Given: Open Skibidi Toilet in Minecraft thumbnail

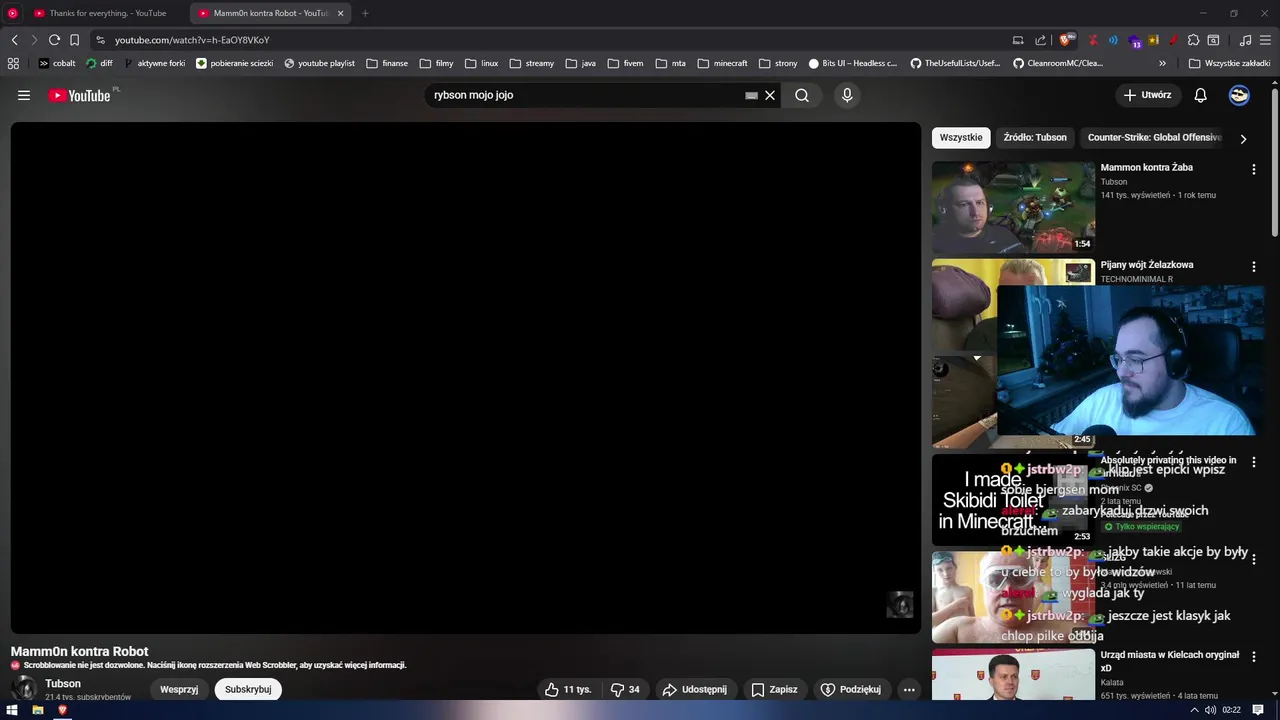Looking at the screenshot, I should [x=1013, y=500].
